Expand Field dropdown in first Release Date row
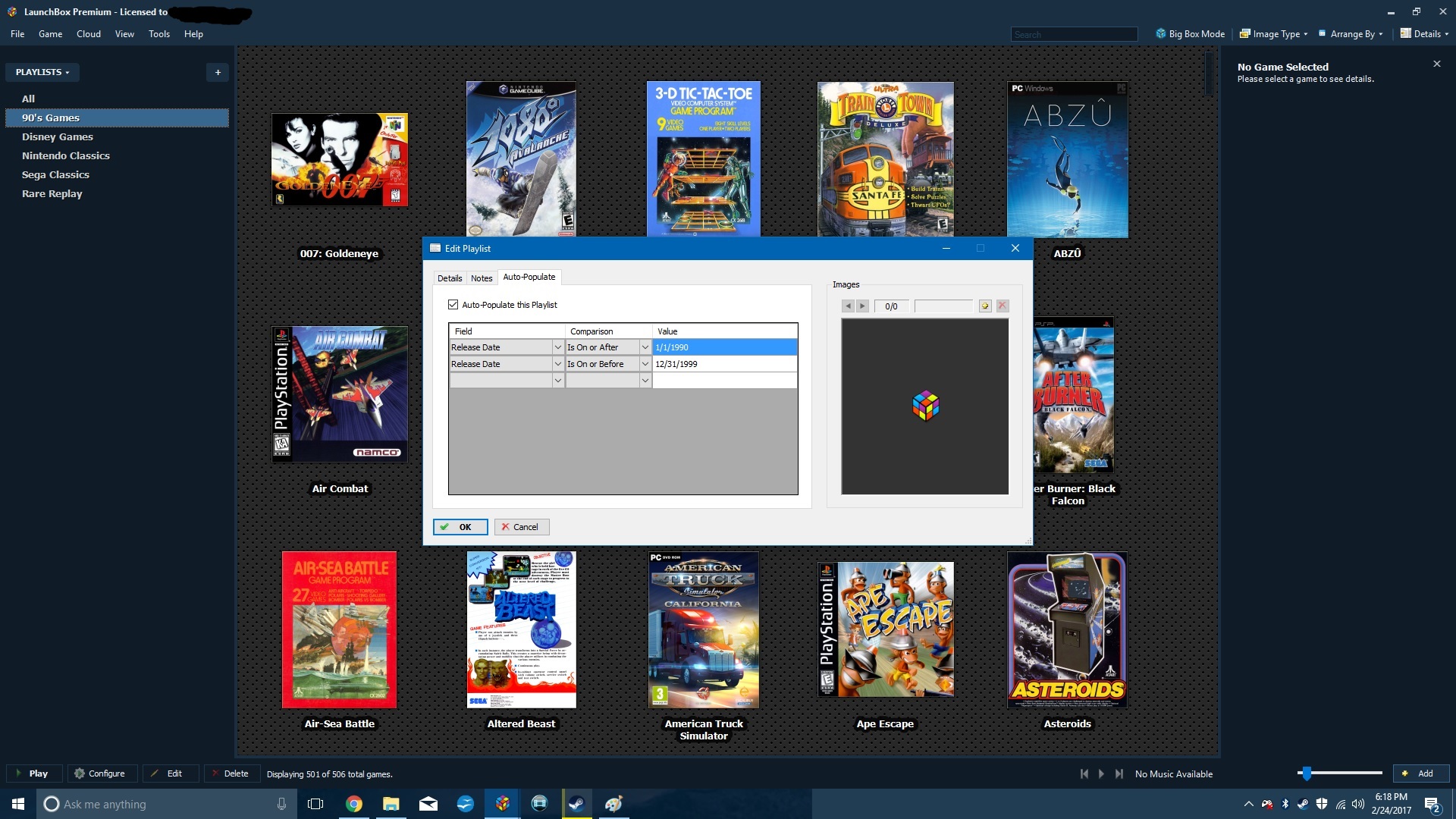The image size is (1456, 819). [558, 347]
